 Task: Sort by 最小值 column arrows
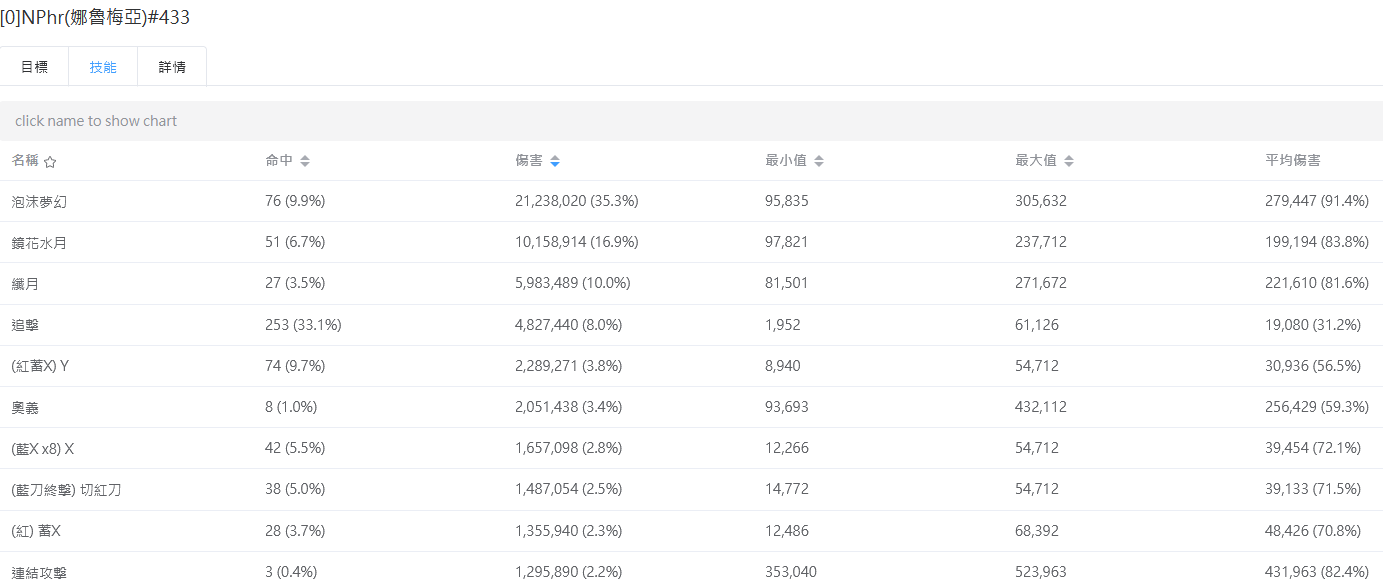819,161
